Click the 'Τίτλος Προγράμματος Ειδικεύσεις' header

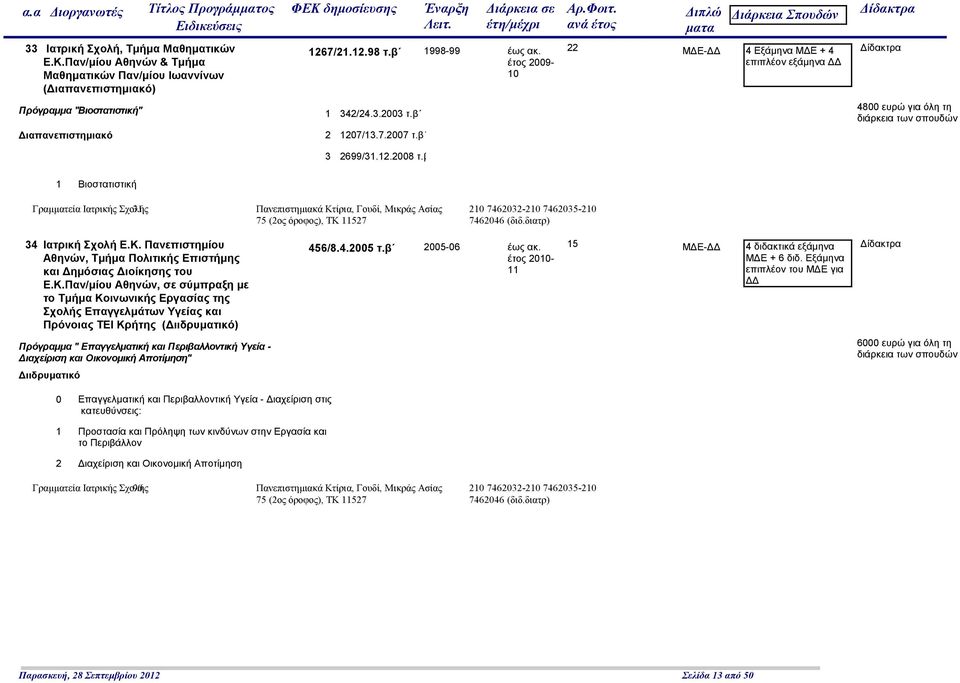211,17
